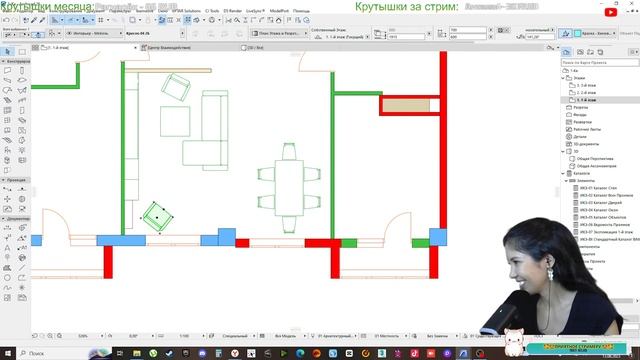Open the 'DS Render' menu

pos(233,11)
